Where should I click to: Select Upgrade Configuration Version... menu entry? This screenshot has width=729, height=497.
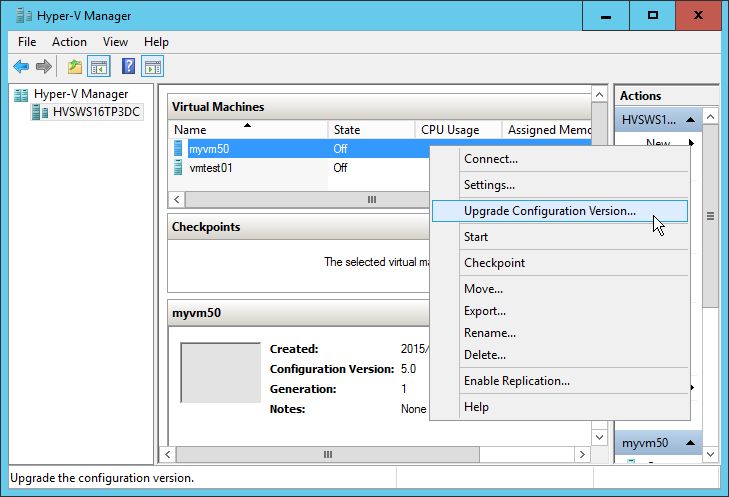(560, 211)
